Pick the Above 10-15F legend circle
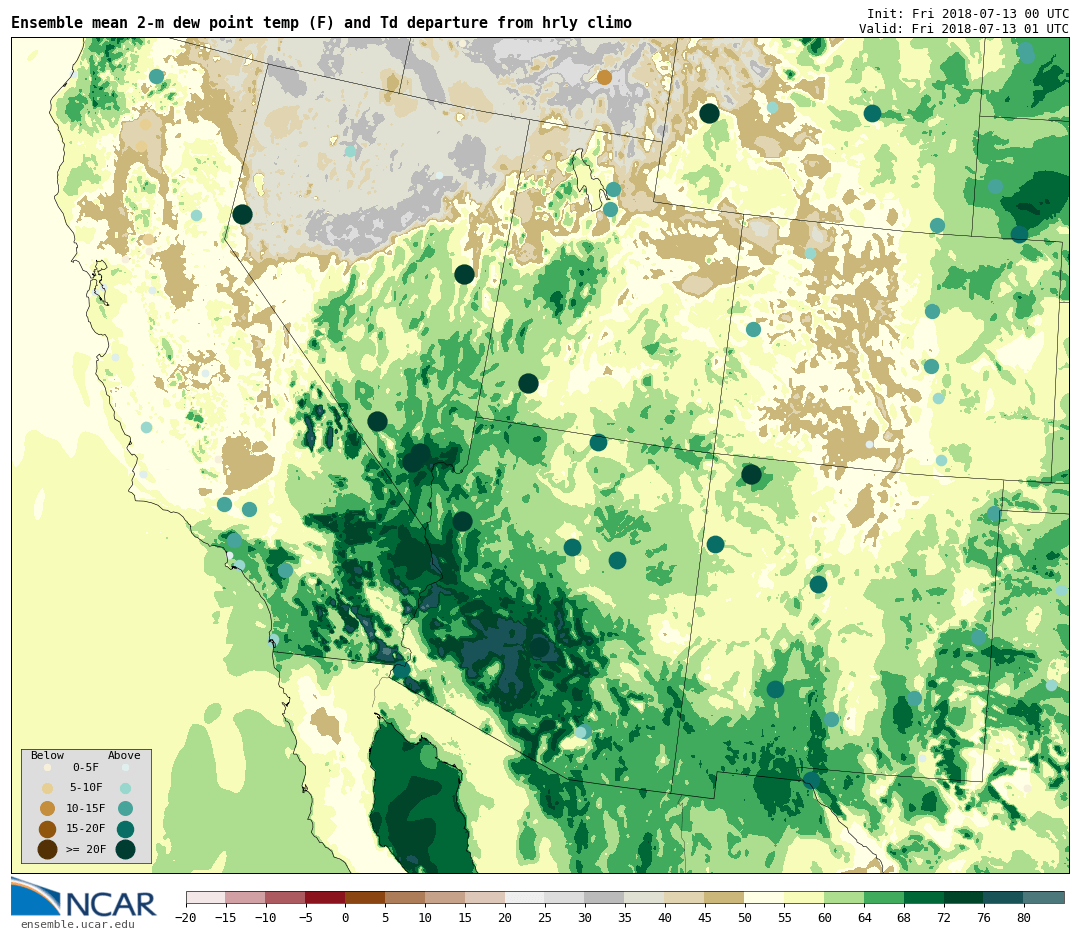 pyautogui.click(x=125, y=808)
